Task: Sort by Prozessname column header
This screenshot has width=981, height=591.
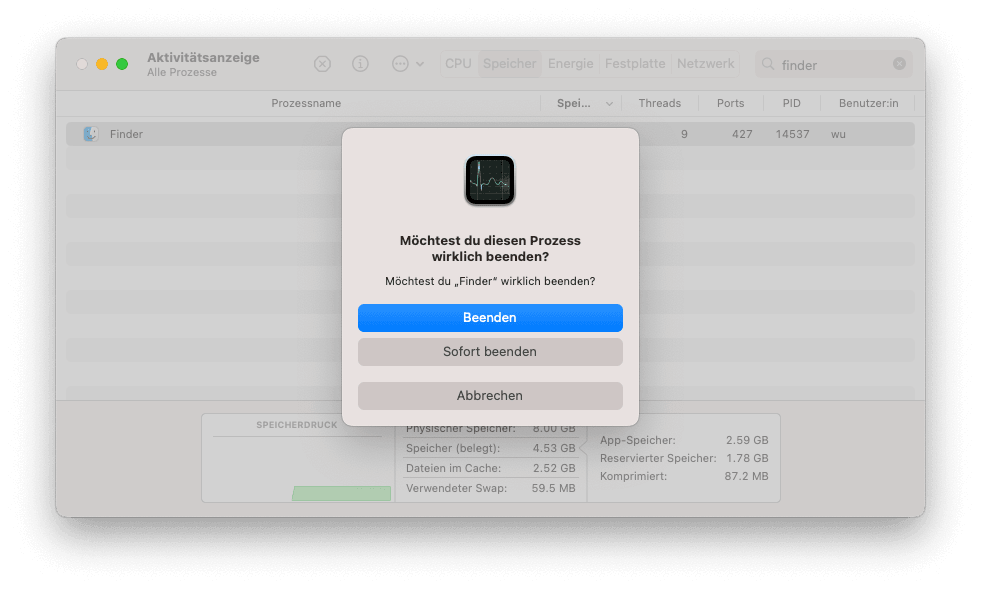Action: tap(306, 103)
